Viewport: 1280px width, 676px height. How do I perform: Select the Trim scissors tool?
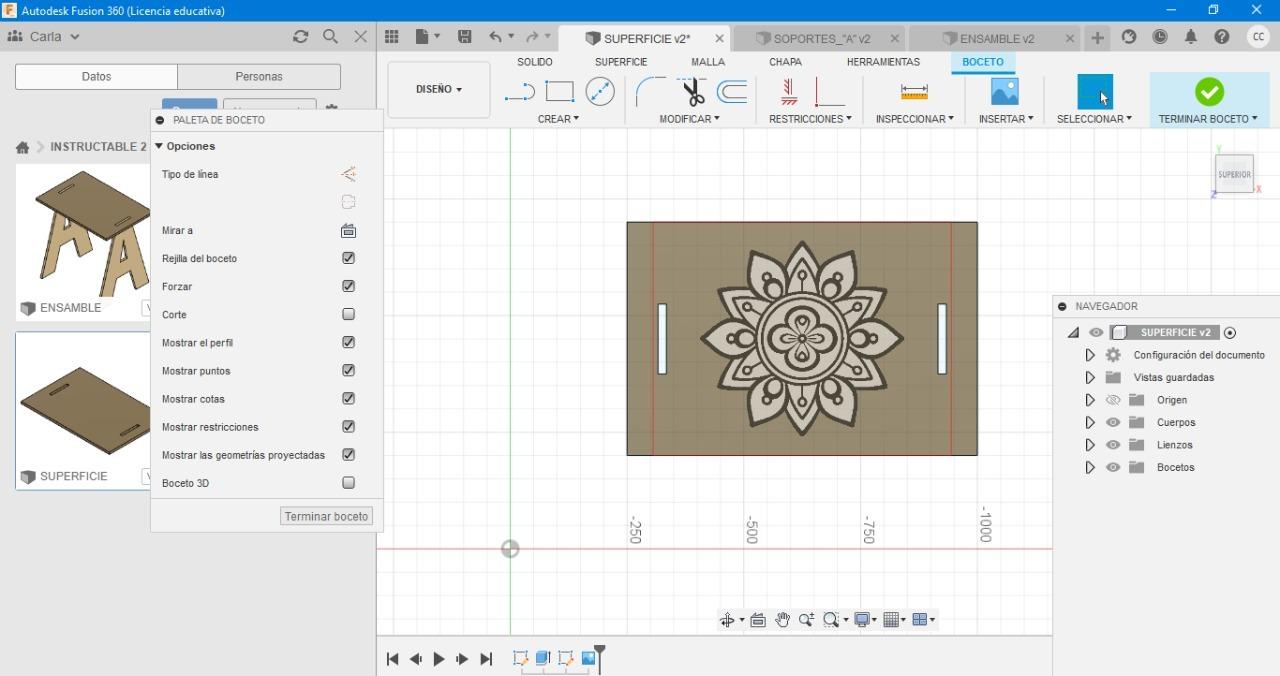point(692,92)
